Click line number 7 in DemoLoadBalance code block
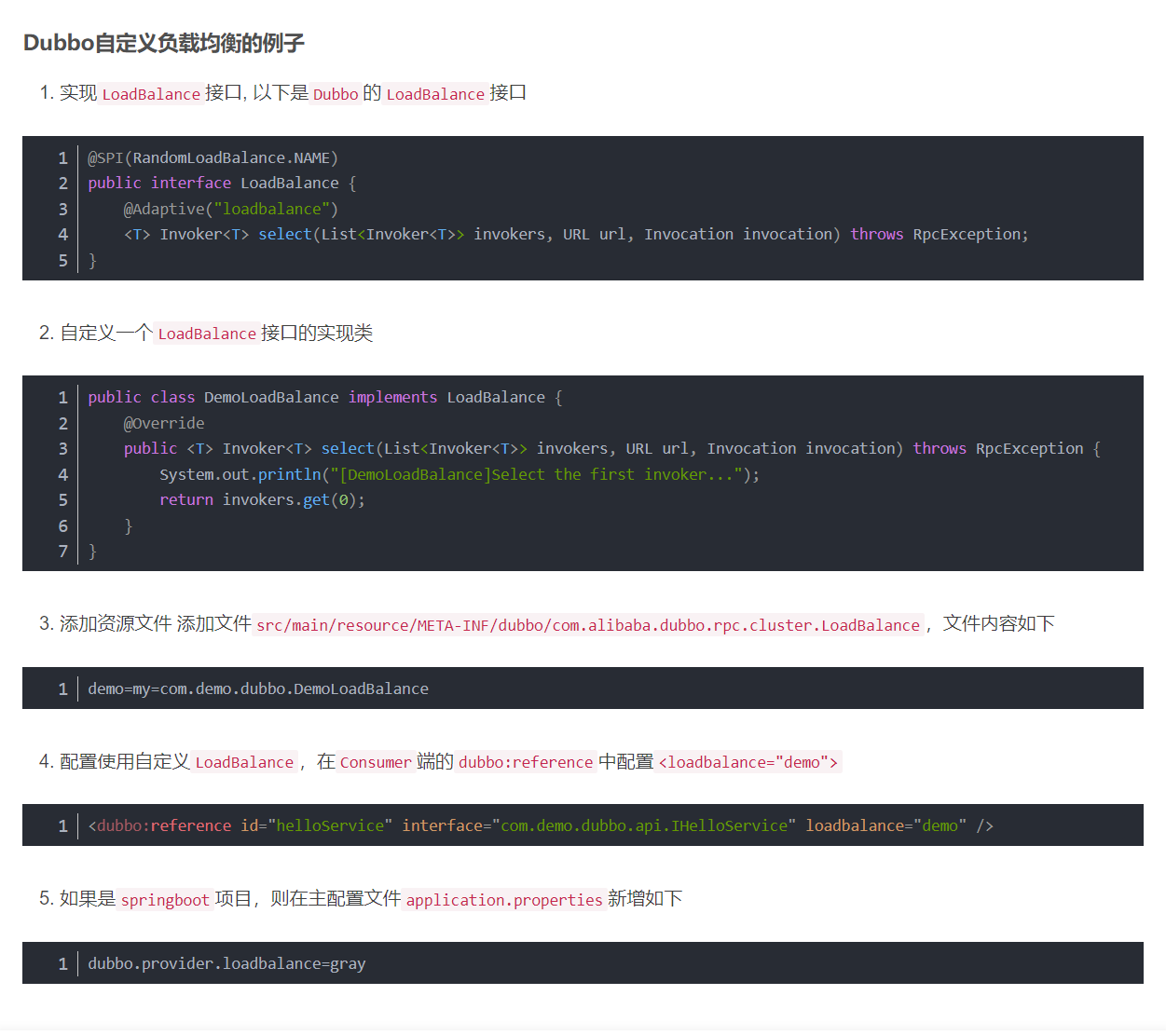The width and height of the screenshot is (1166, 1036). pos(63,552)
